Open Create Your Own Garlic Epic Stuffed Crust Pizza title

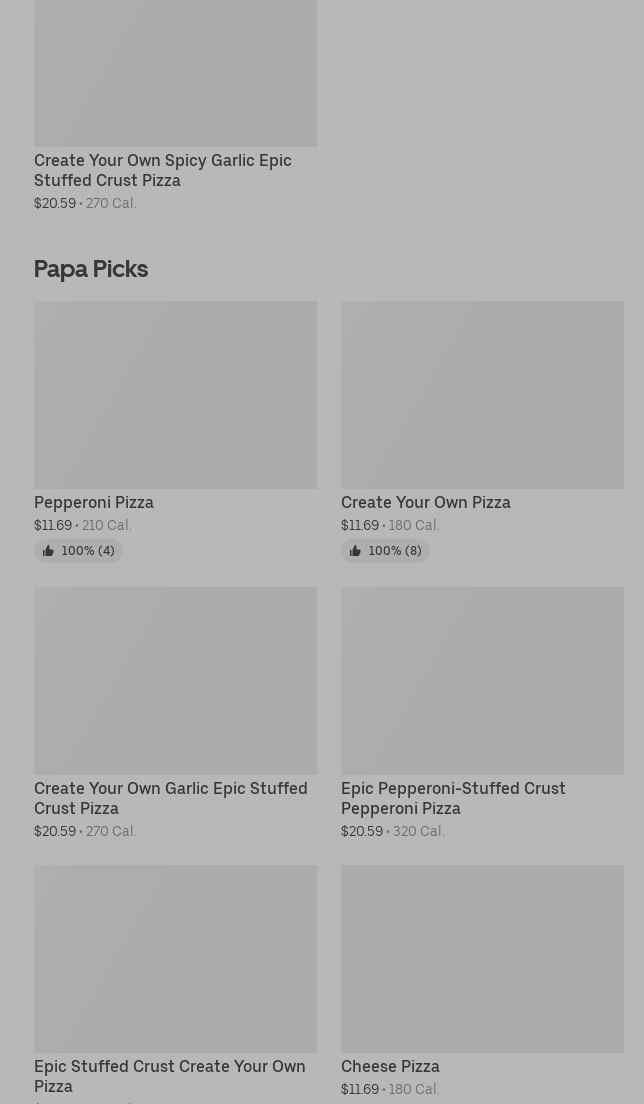click(170, 798)
